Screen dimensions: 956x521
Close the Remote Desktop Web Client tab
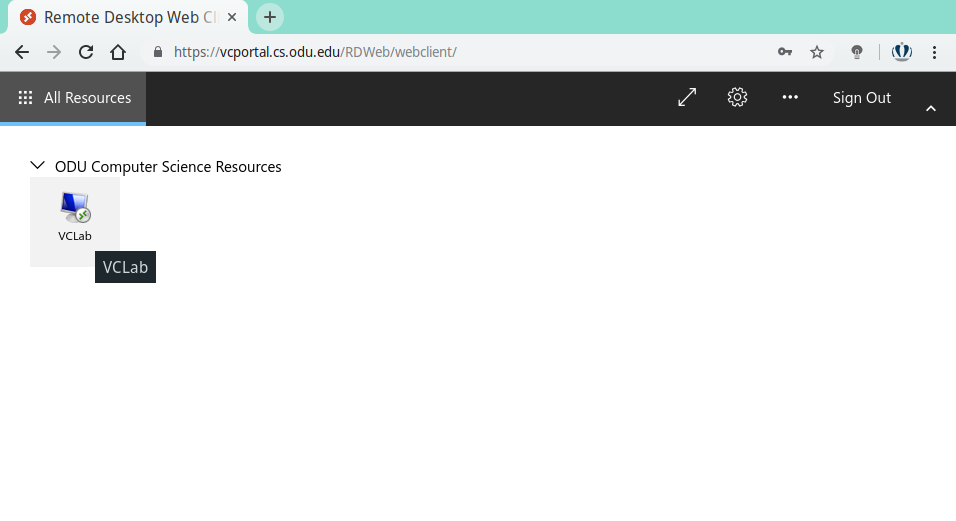coord(232,17)
